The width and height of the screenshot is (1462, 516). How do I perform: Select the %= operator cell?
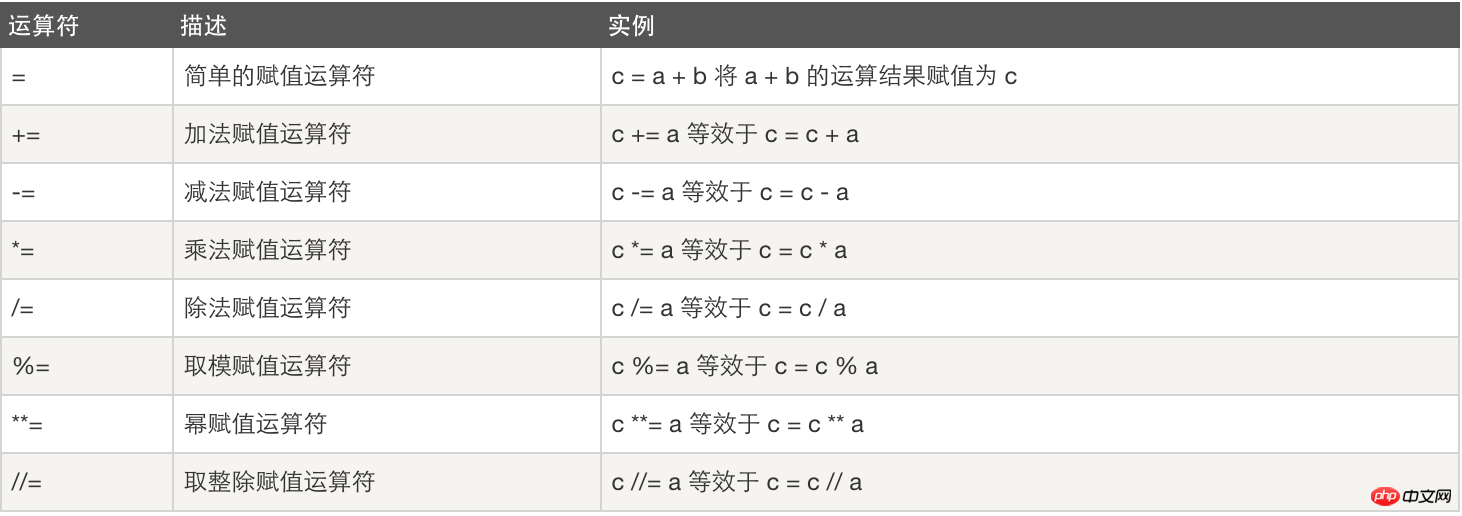[87, 367]
